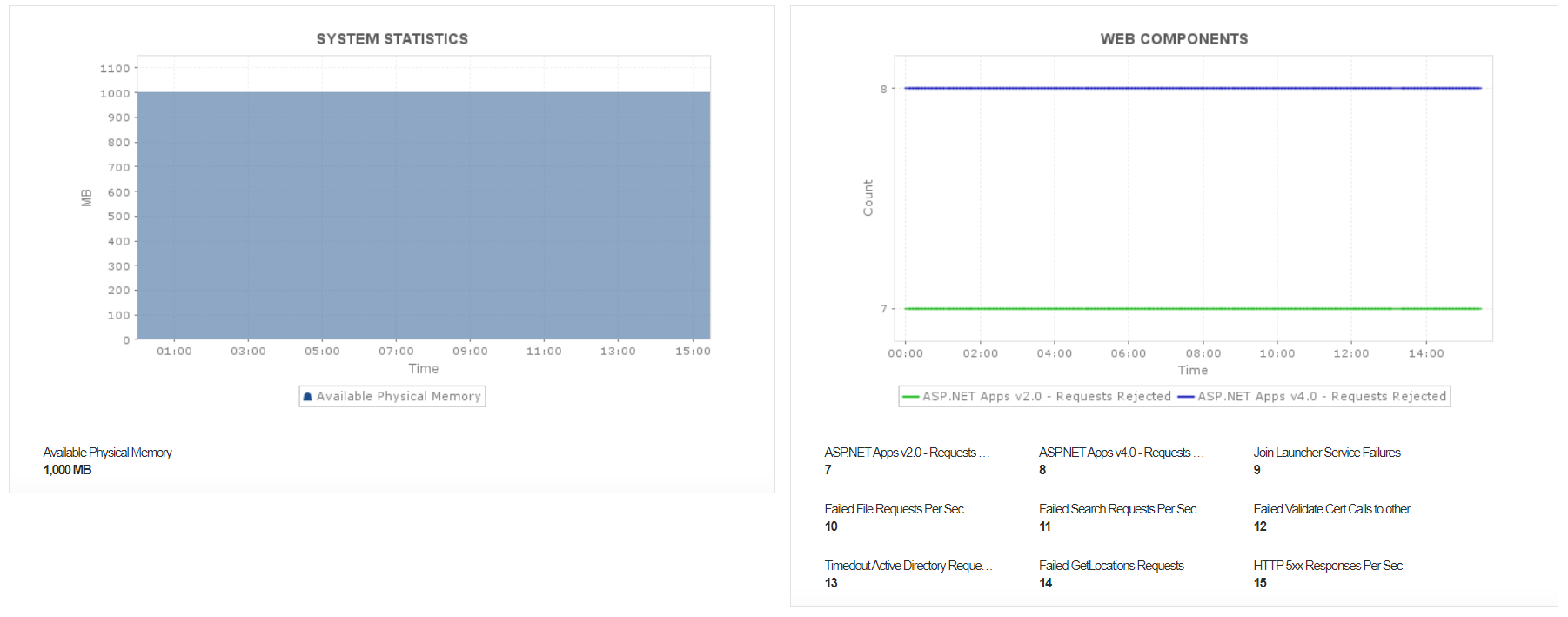This screenshot has height=617, width=1568.
Task: Click the blue memory area chart
Action: (424, 215)
